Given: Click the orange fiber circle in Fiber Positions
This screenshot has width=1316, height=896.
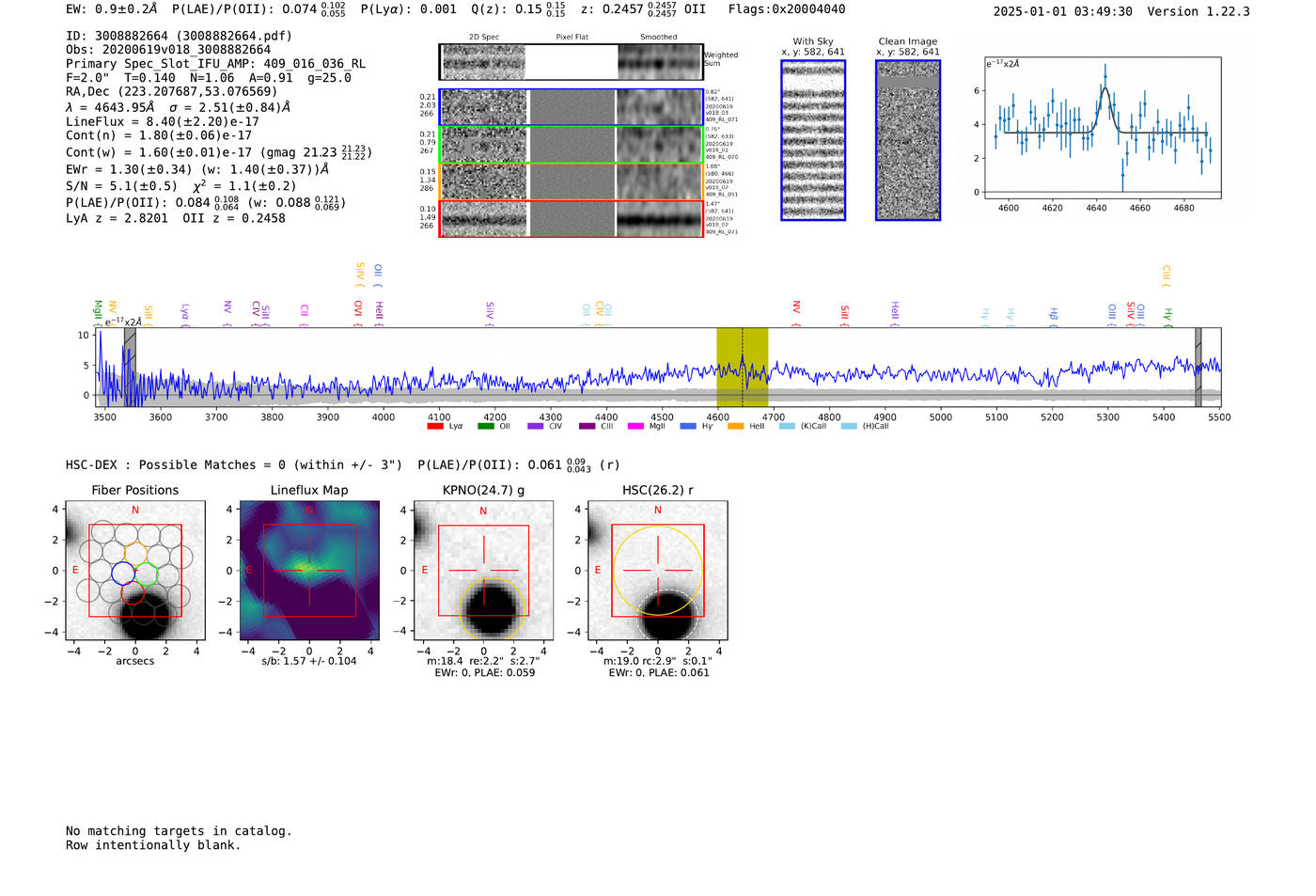Looking at the screenshot, I should coord(135,553).
